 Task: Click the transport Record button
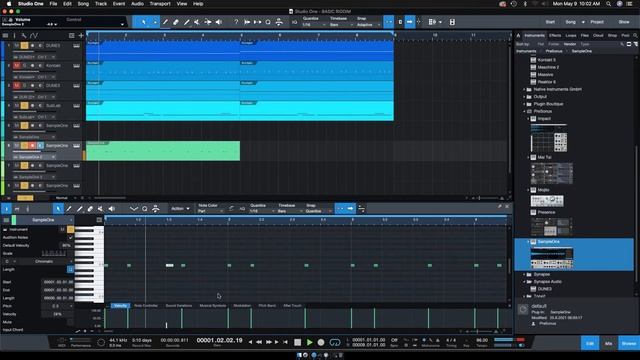[321, 342]
